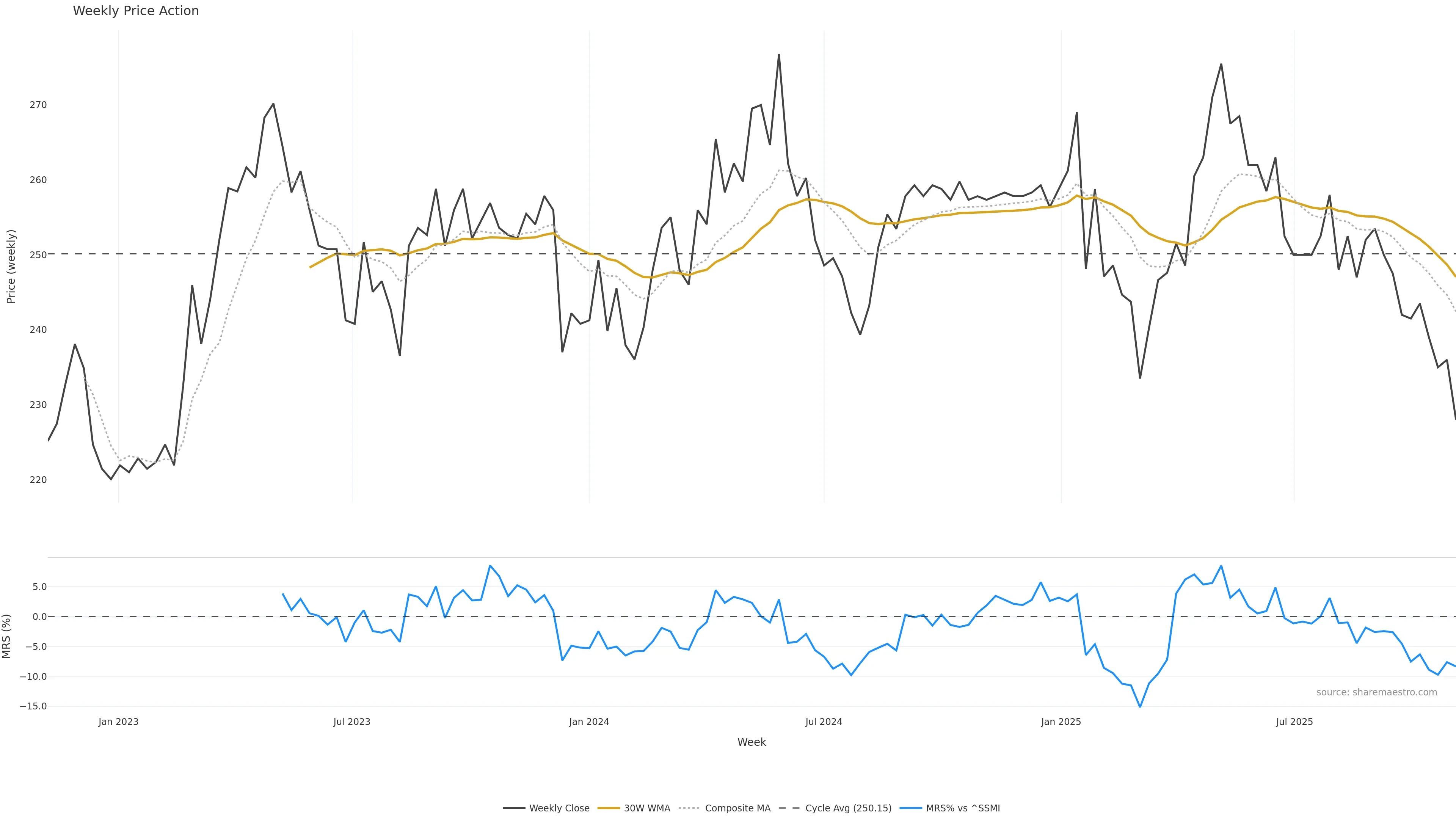Click the −15.0 MRS axis tick label
This screenshot has height=819, width=1456.
tap(33, 706)
